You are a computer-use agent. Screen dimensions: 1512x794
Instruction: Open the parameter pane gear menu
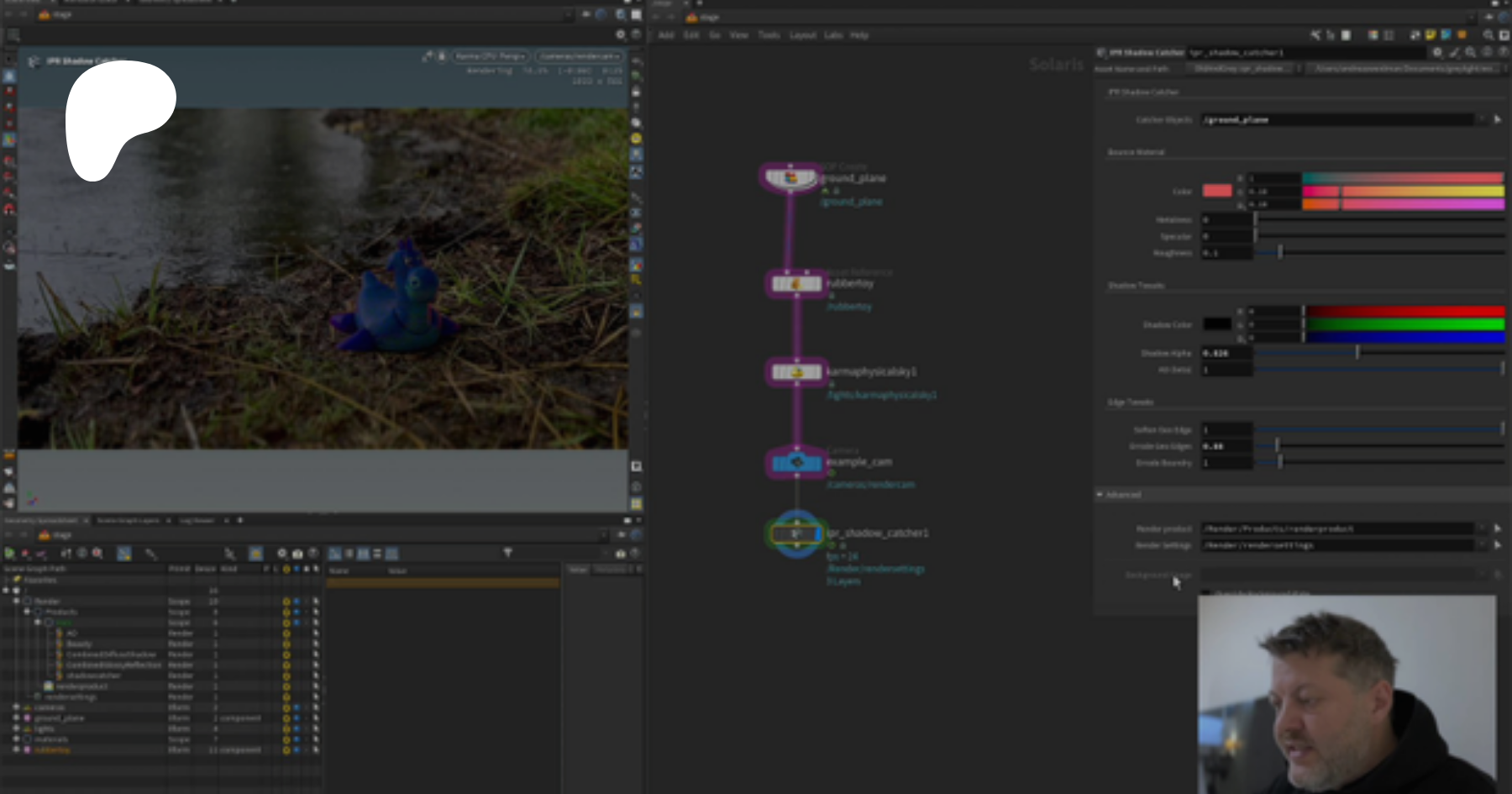tap(1437, 52)
